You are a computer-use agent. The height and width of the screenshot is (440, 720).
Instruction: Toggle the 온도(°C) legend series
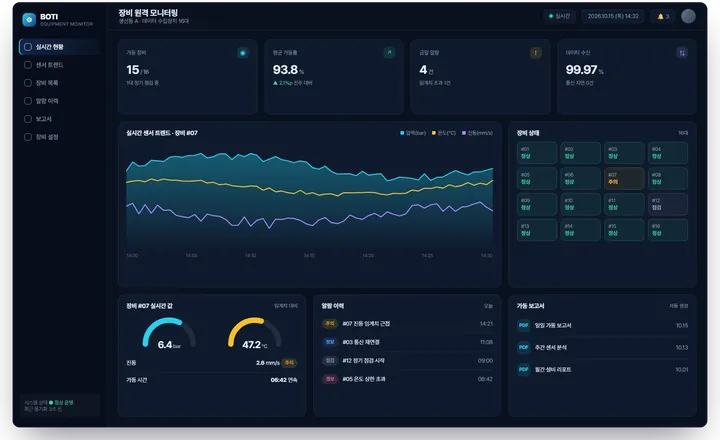tap(444, 133)
